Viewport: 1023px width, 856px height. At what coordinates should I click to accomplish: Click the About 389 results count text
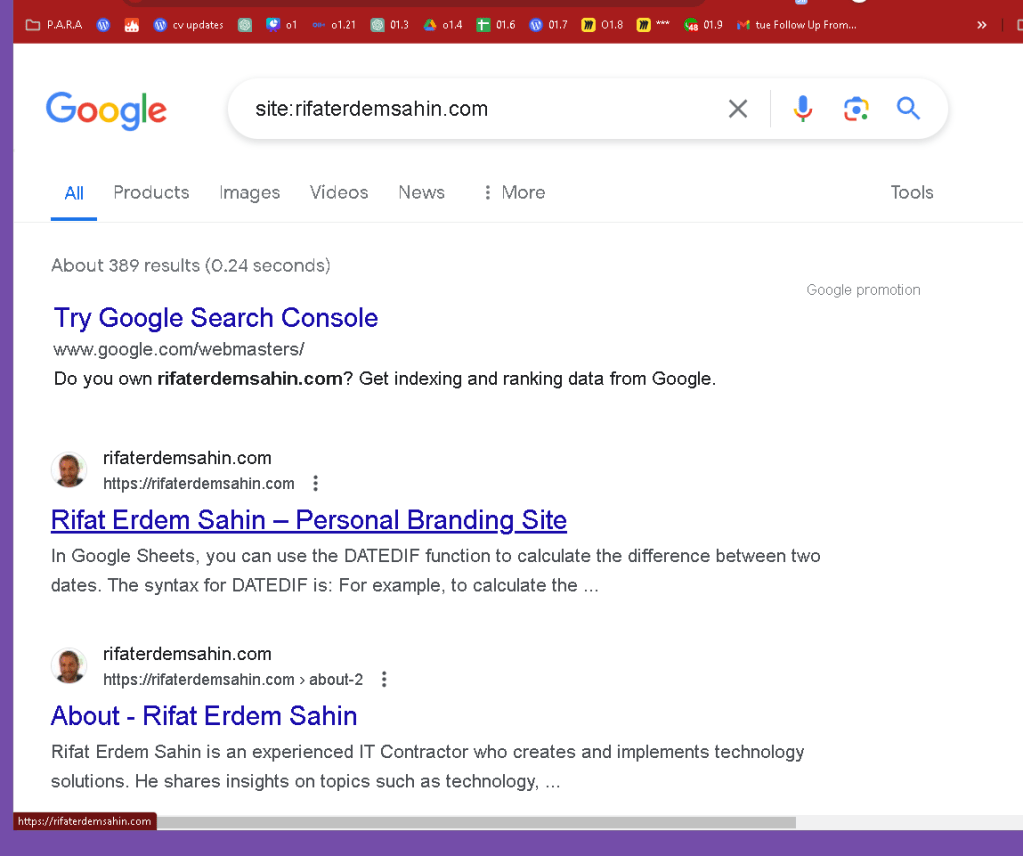(191, 266)
